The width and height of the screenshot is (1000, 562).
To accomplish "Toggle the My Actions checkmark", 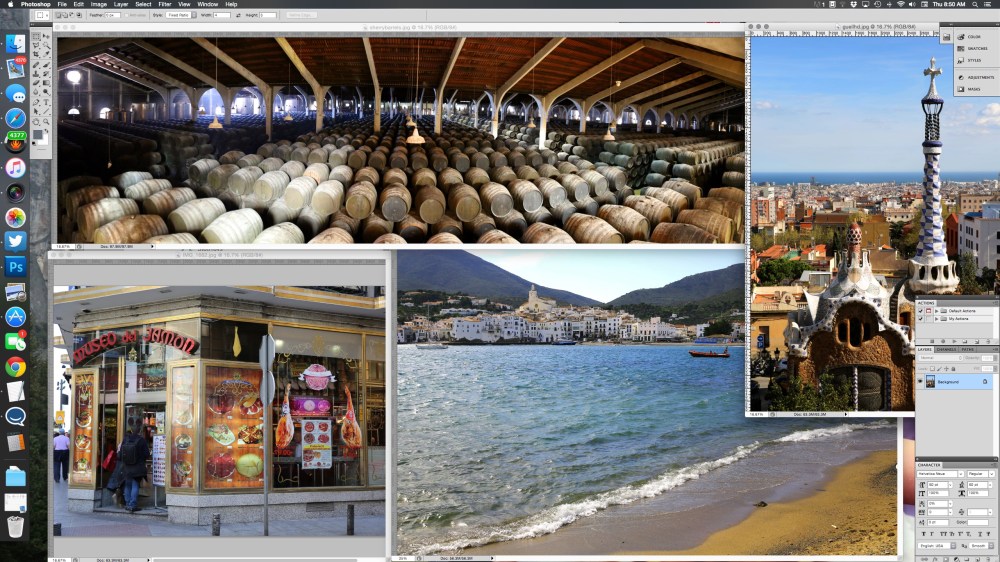I will [920, 319].
